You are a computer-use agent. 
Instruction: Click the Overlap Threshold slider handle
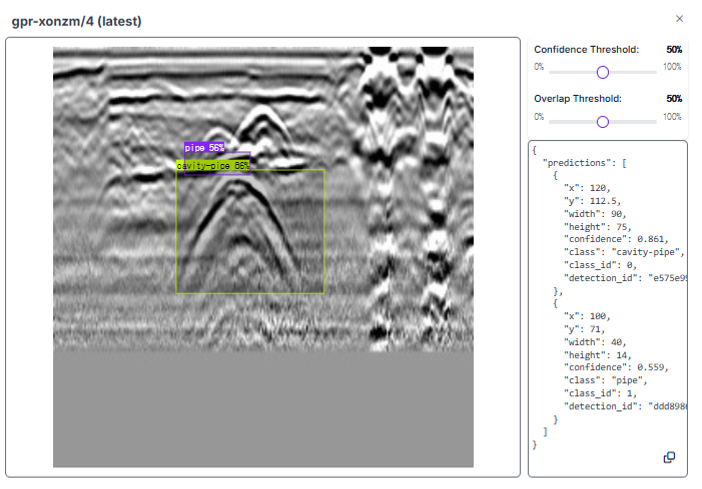[x=602, y=121]
